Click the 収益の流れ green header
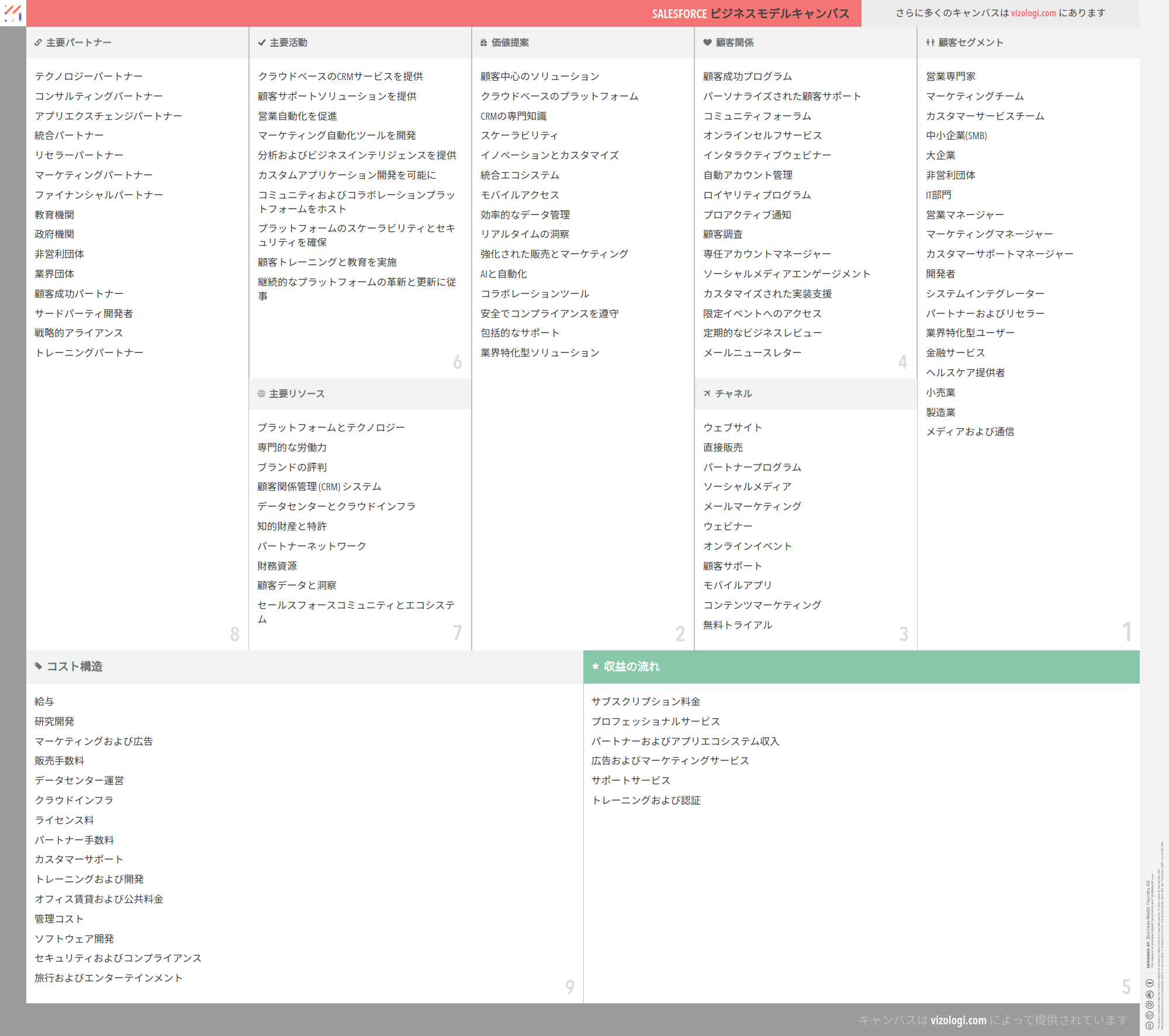1169x1036 pixels. pyautogui.click(x=861, y=667)
